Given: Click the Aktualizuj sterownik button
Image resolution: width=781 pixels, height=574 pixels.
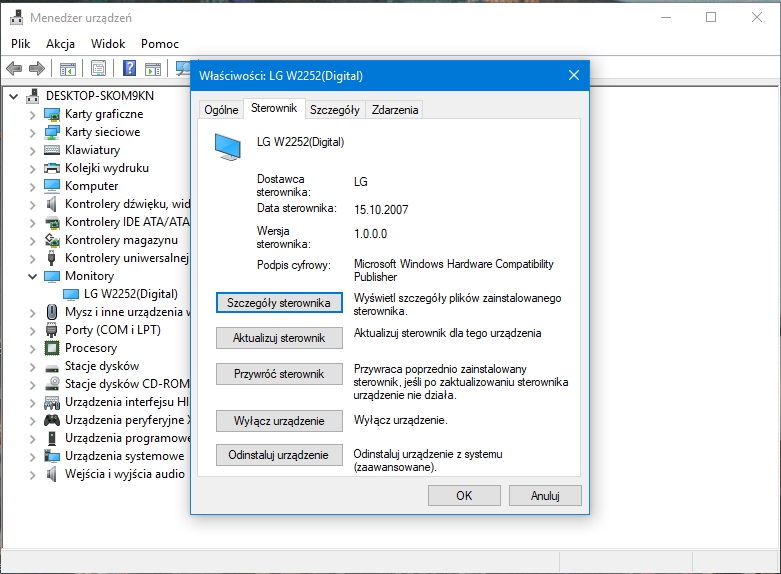Looking at the screenshot, I should pyautogui.click(x=279, y=338).
